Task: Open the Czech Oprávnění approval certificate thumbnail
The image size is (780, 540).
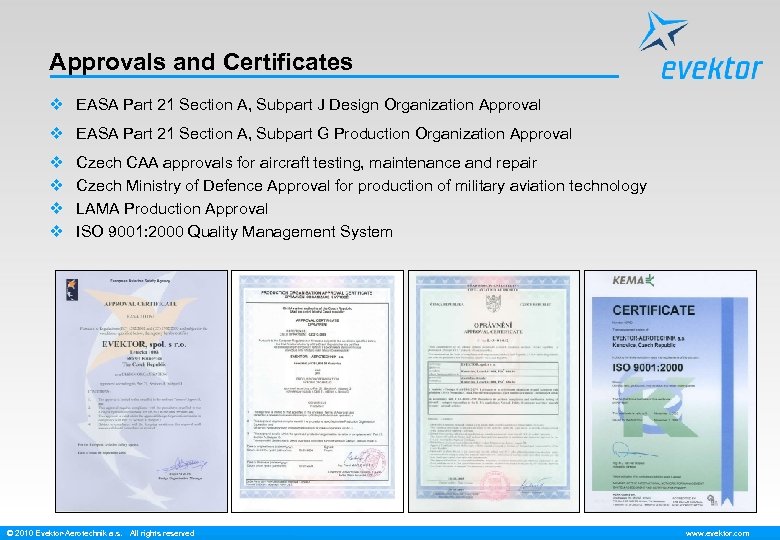Action: [494, 391]
